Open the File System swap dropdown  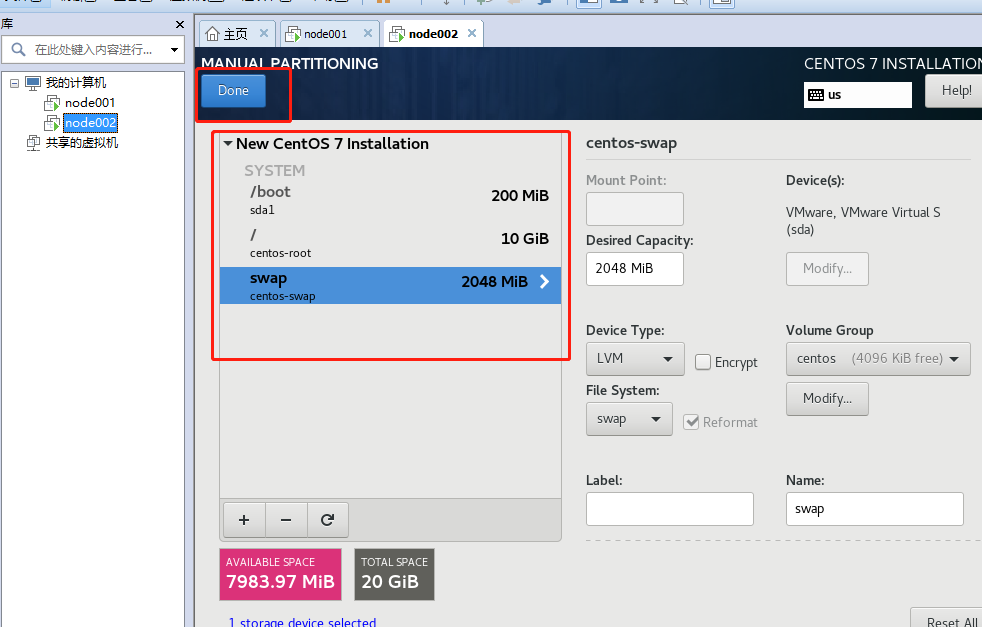(x=628, y=419)
